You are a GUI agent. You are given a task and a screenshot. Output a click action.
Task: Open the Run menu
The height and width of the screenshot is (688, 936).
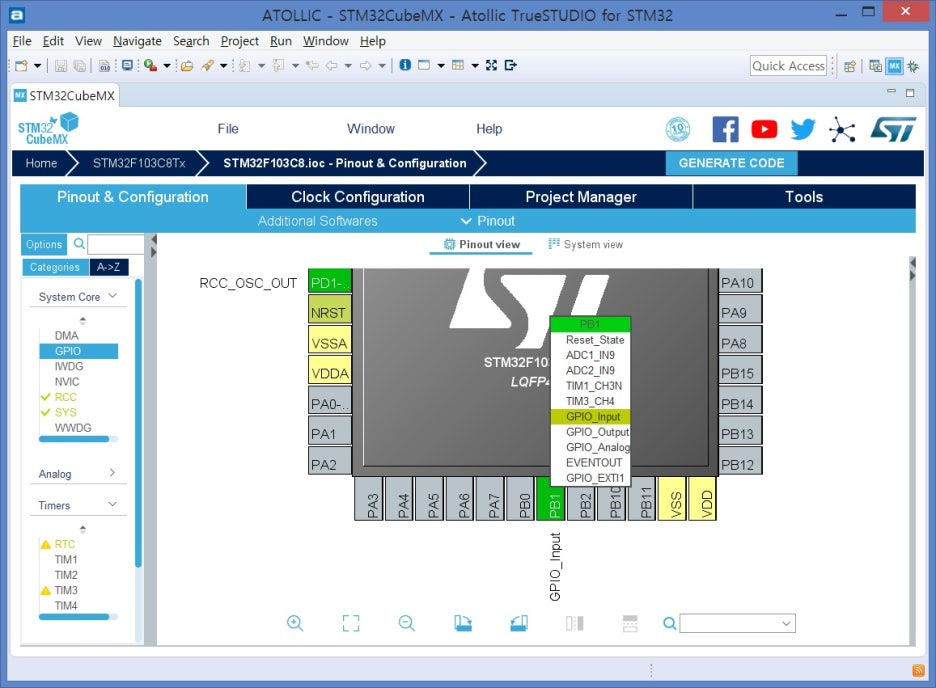click(281, 41)
